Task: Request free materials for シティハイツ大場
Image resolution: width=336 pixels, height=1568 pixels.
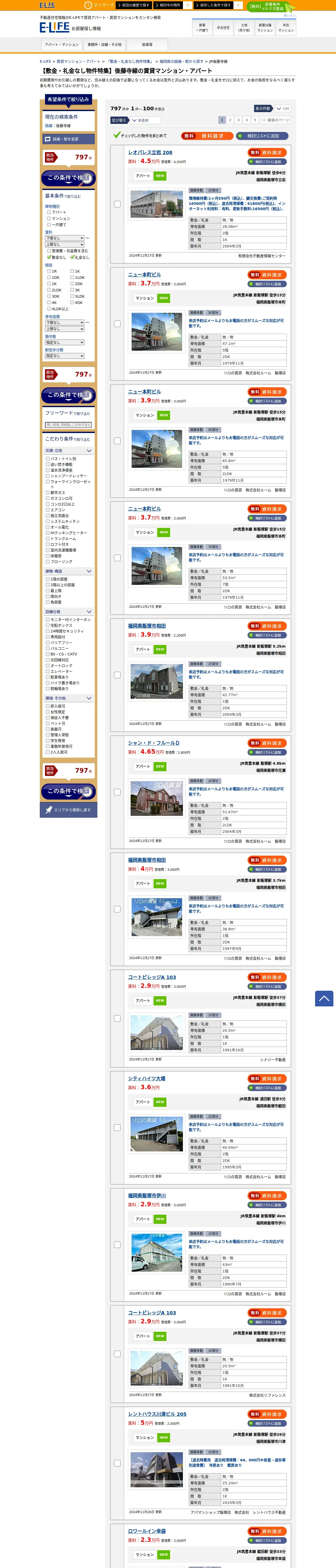Action: [267, 1079]
